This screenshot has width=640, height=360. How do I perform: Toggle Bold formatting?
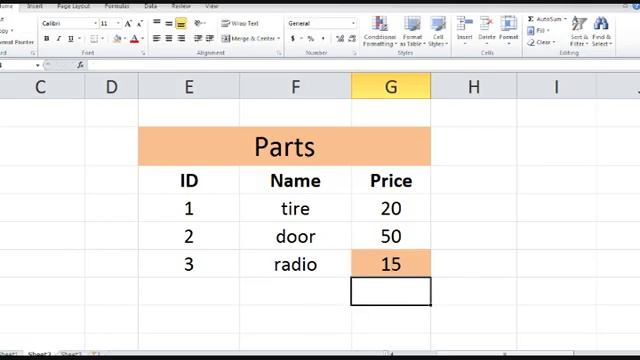pos(47,39)
